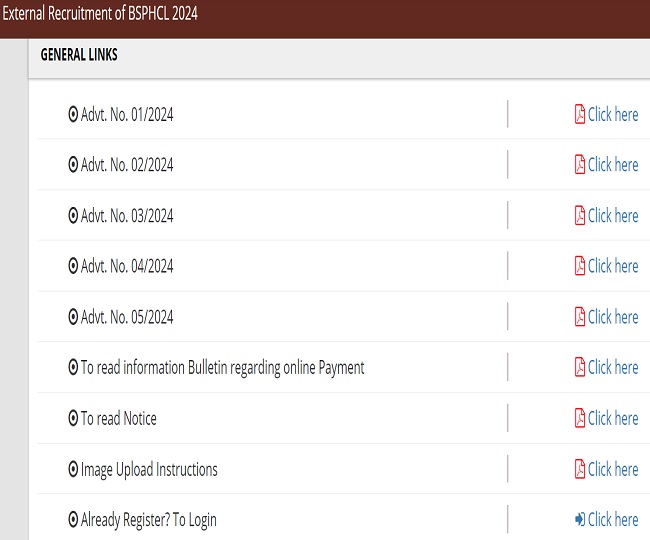Click PDF icon for Advt. No. 01/2024
Viewport: 650px width, 540px height.
click(x=579, y=114)
